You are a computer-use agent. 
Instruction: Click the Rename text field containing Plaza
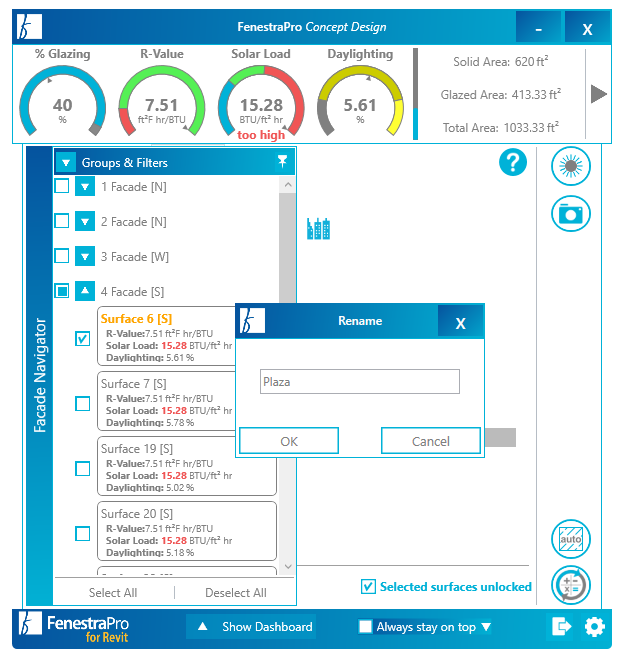(x=360, y=381)
